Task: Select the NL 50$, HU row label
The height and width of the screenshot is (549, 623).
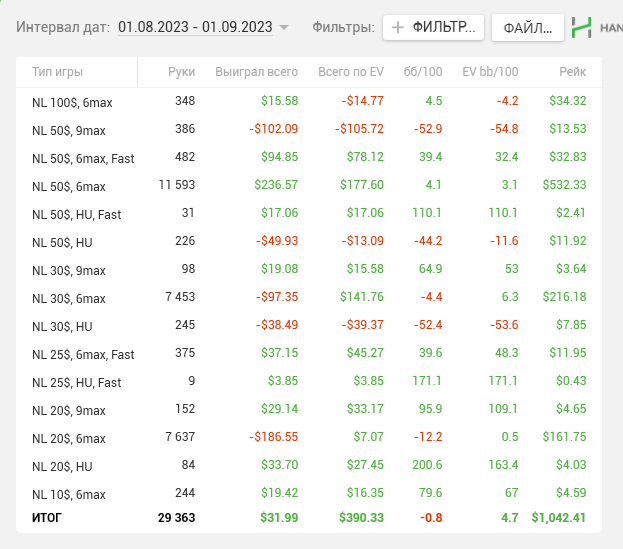Action: point(62,243)
